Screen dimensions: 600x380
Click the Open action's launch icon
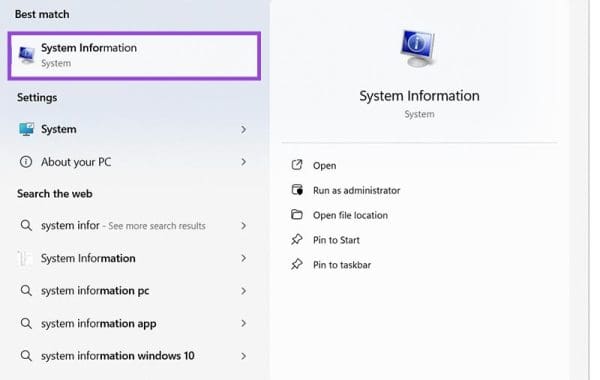(297, 165)
